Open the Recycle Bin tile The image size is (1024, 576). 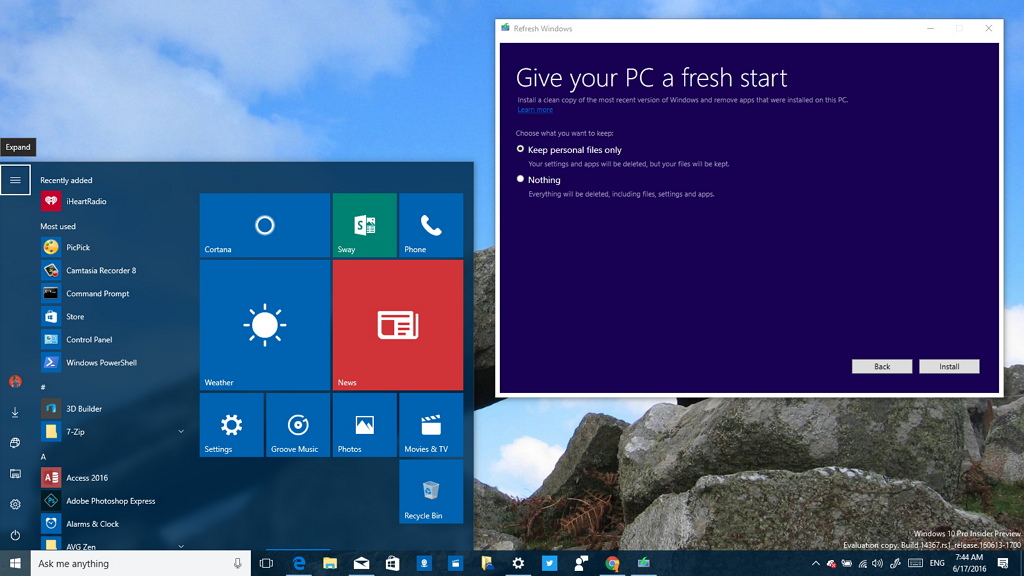(431, 492)
